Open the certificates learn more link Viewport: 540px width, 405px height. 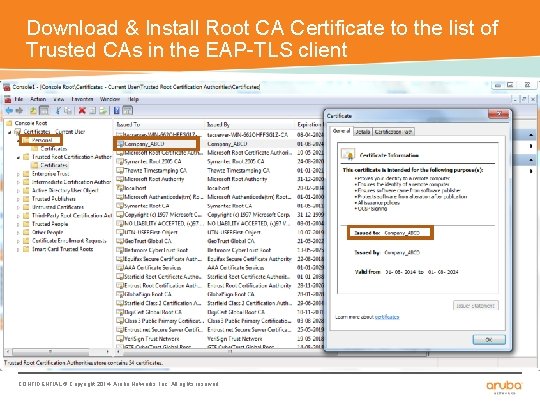[387, 317]
